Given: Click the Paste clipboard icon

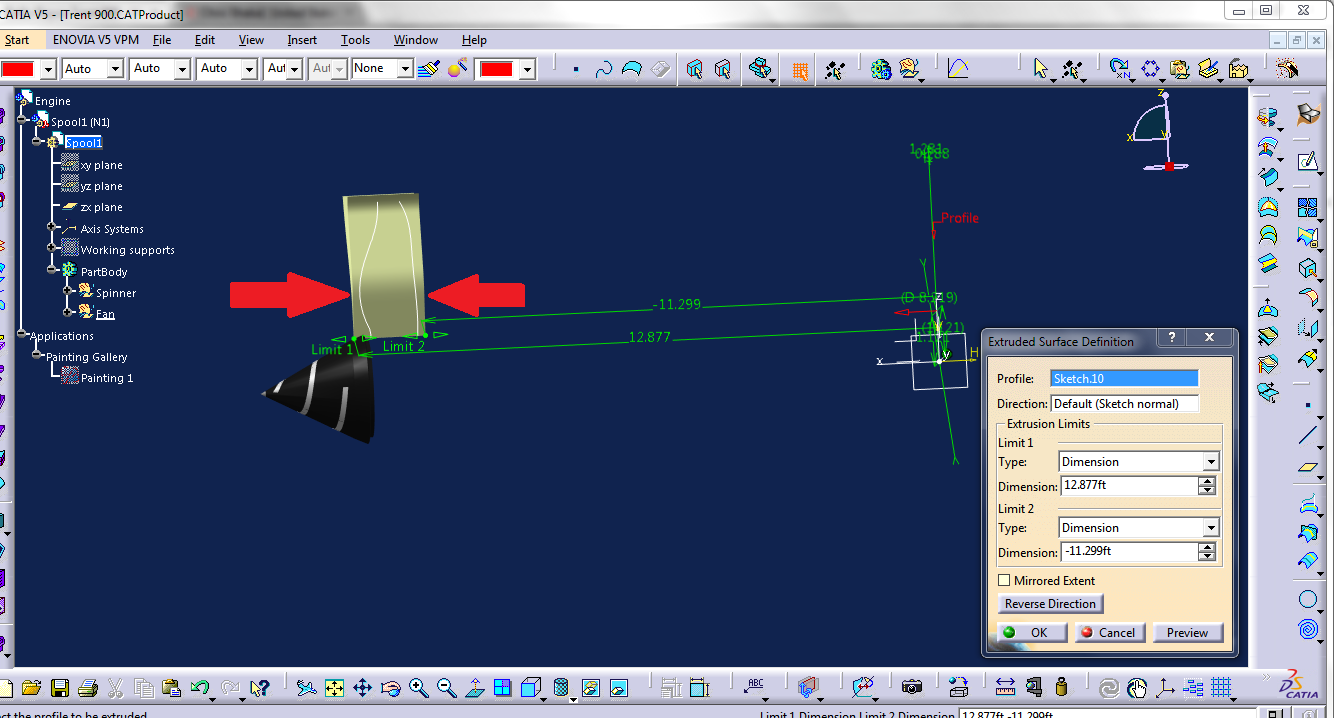Looking at the screenshot, I should click(x=171, y=688).
